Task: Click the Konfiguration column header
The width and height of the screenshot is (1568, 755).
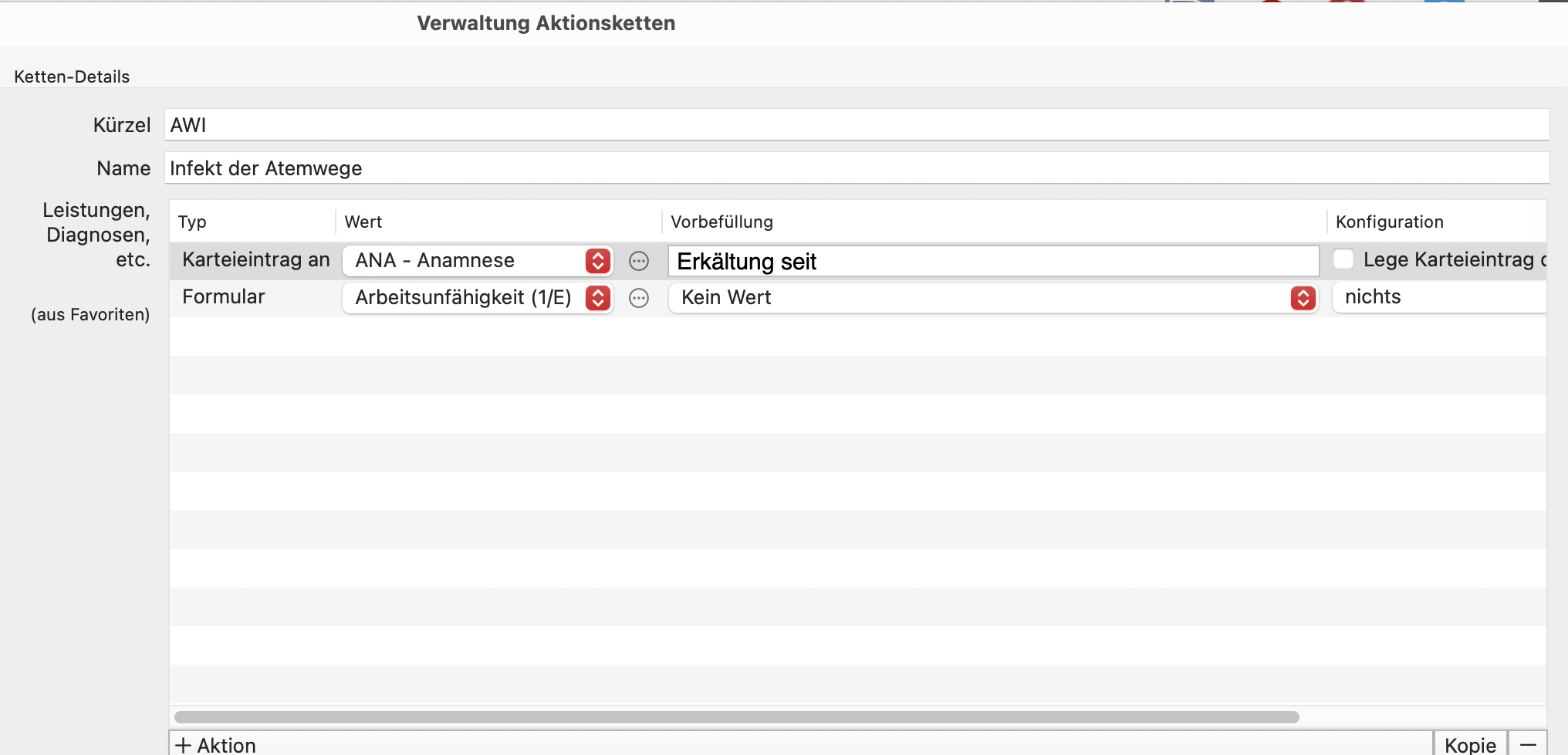Action: (1389, 222)
